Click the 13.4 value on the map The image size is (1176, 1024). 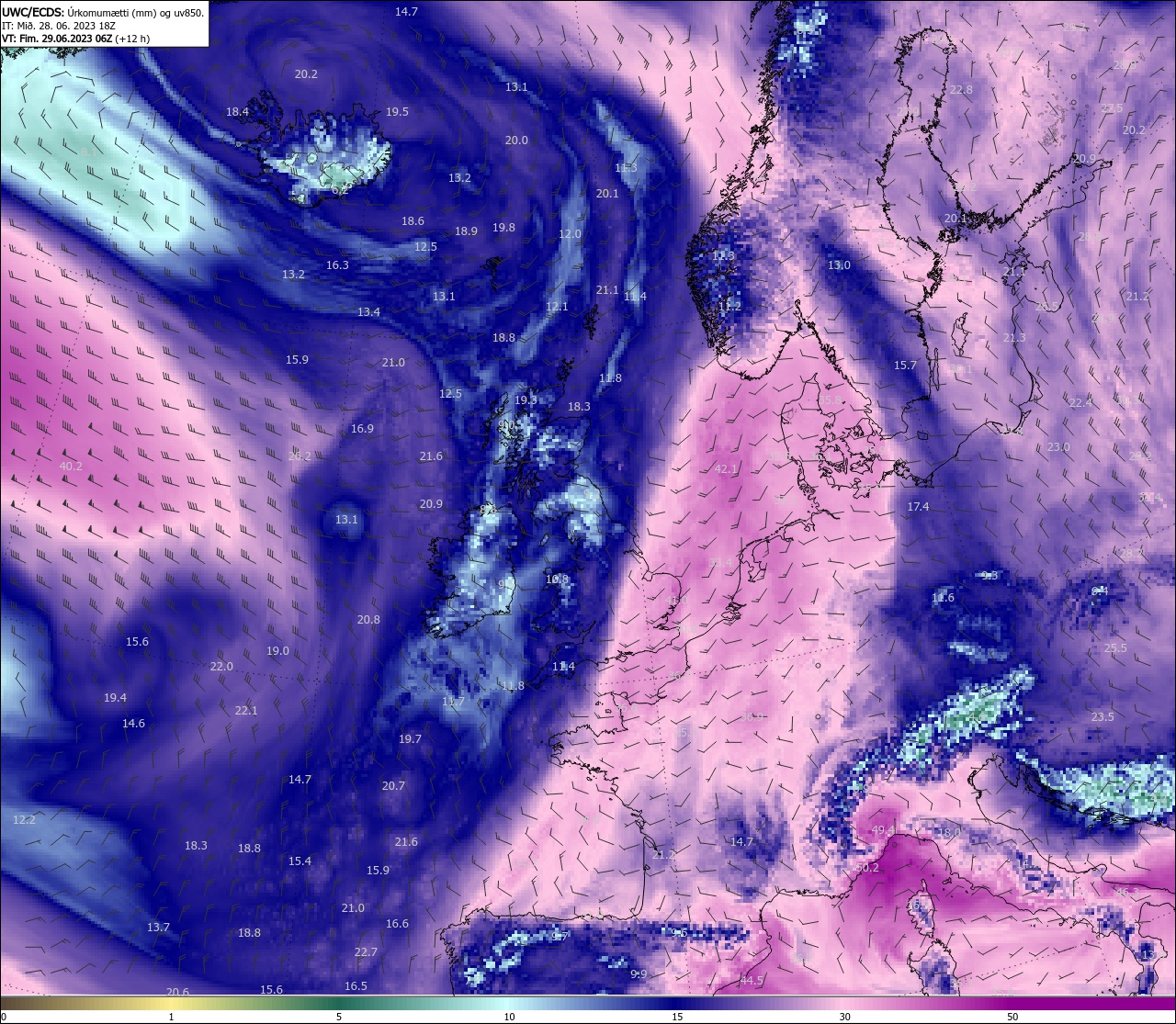[368, 312]
